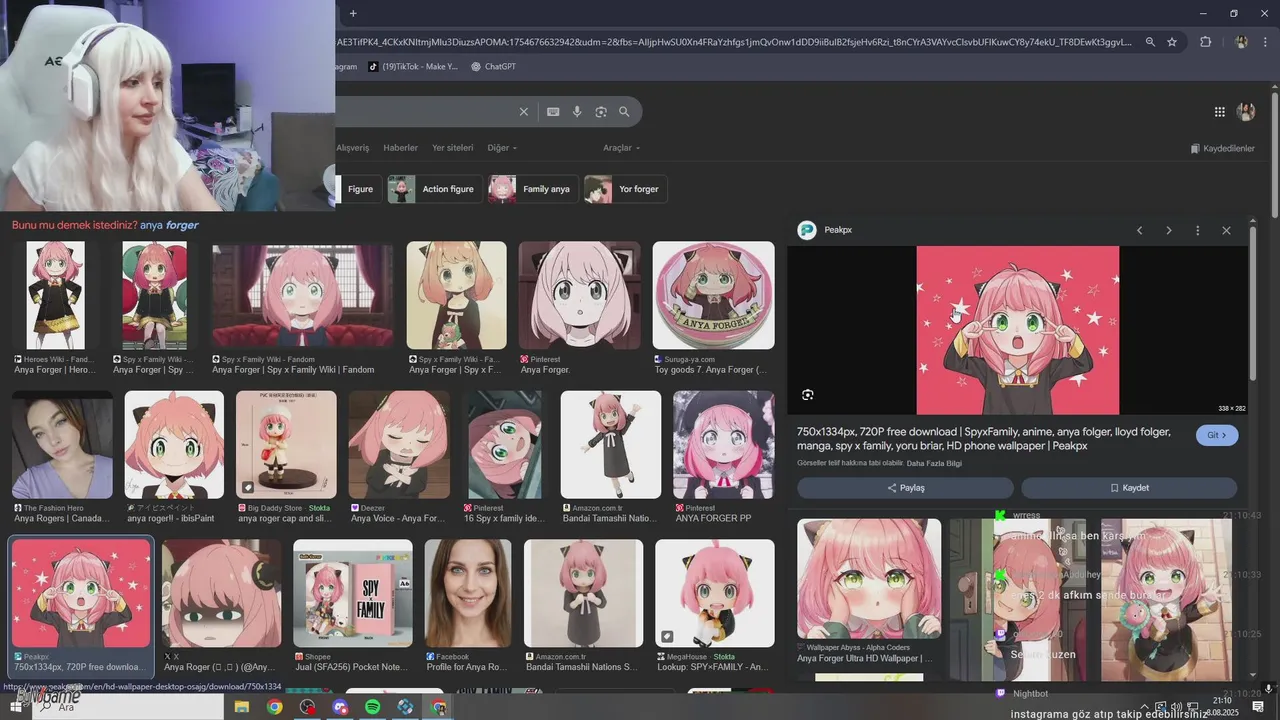Screen dimensions: 1280x720
Task: Open the ibisPaint anya roger thumbnail
Action: (x=174, y=444)
